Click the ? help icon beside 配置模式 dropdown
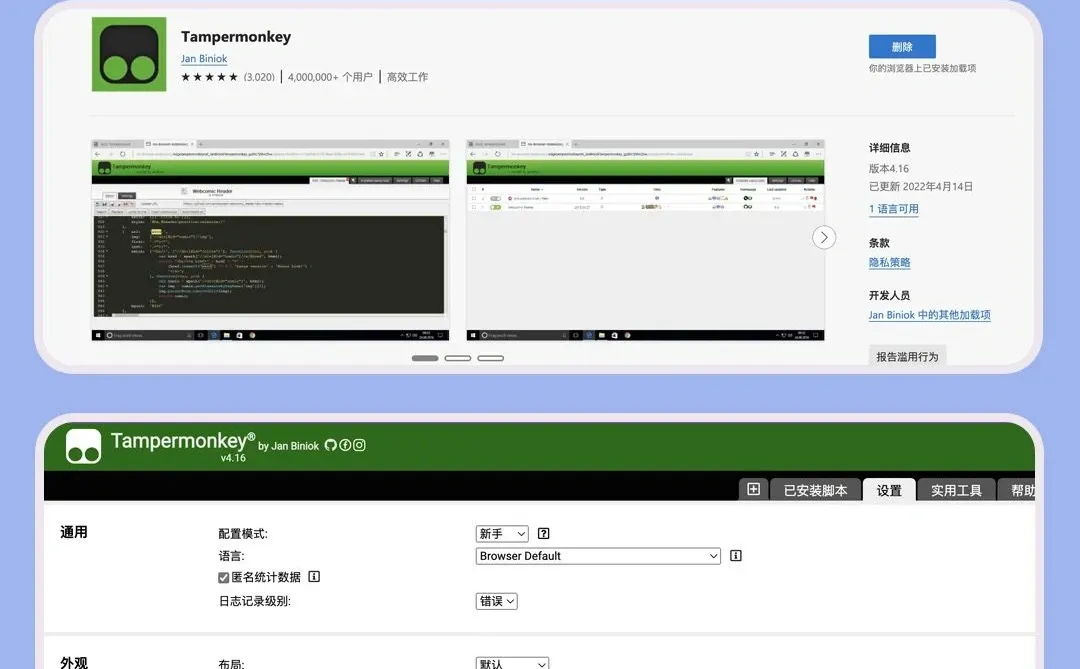Viewport: 1080px width, 669px height. 542,533
